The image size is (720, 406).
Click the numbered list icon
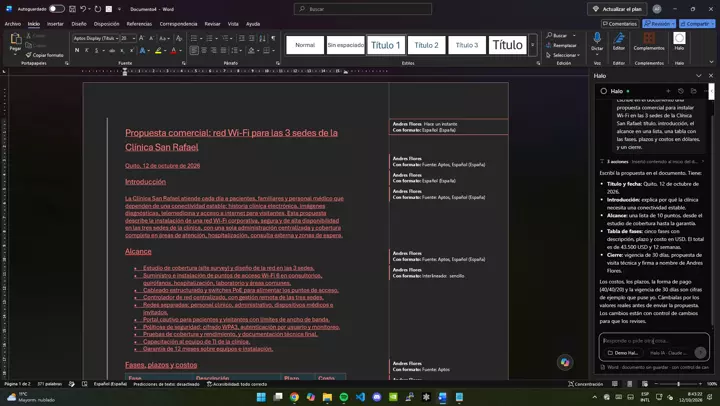tap(209, 39)
